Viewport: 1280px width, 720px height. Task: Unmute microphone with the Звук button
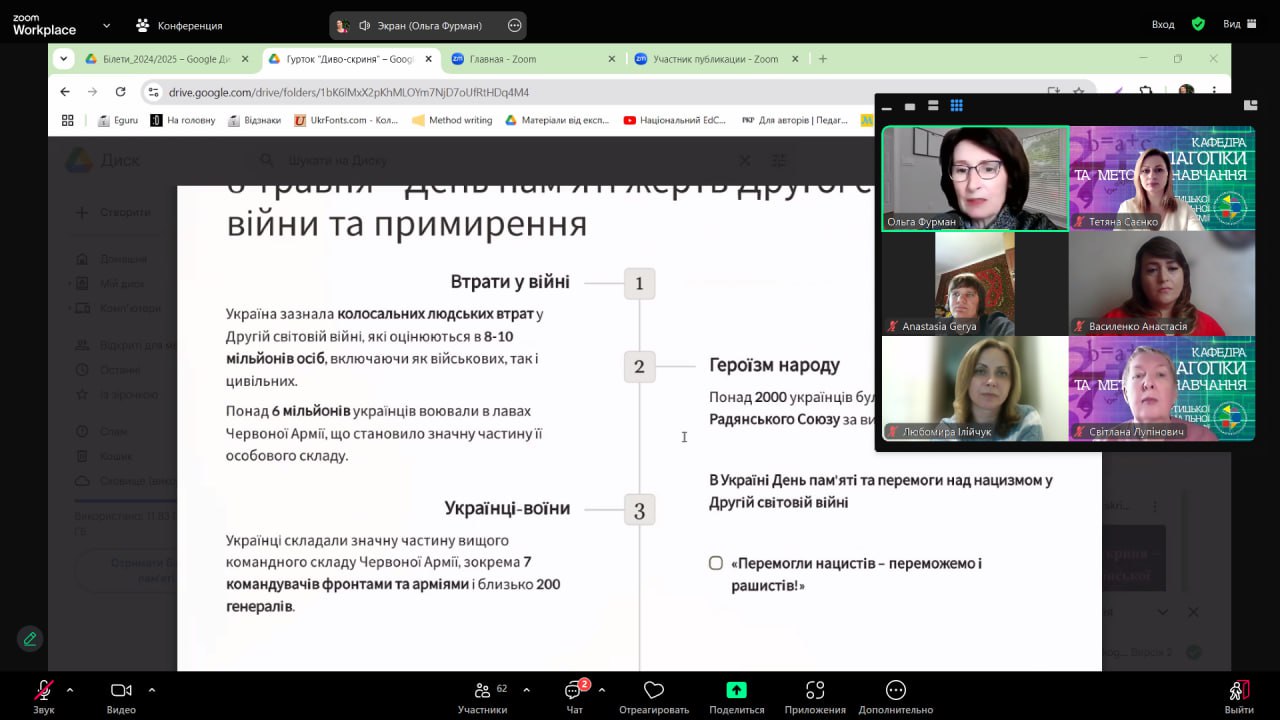(43, 691)
